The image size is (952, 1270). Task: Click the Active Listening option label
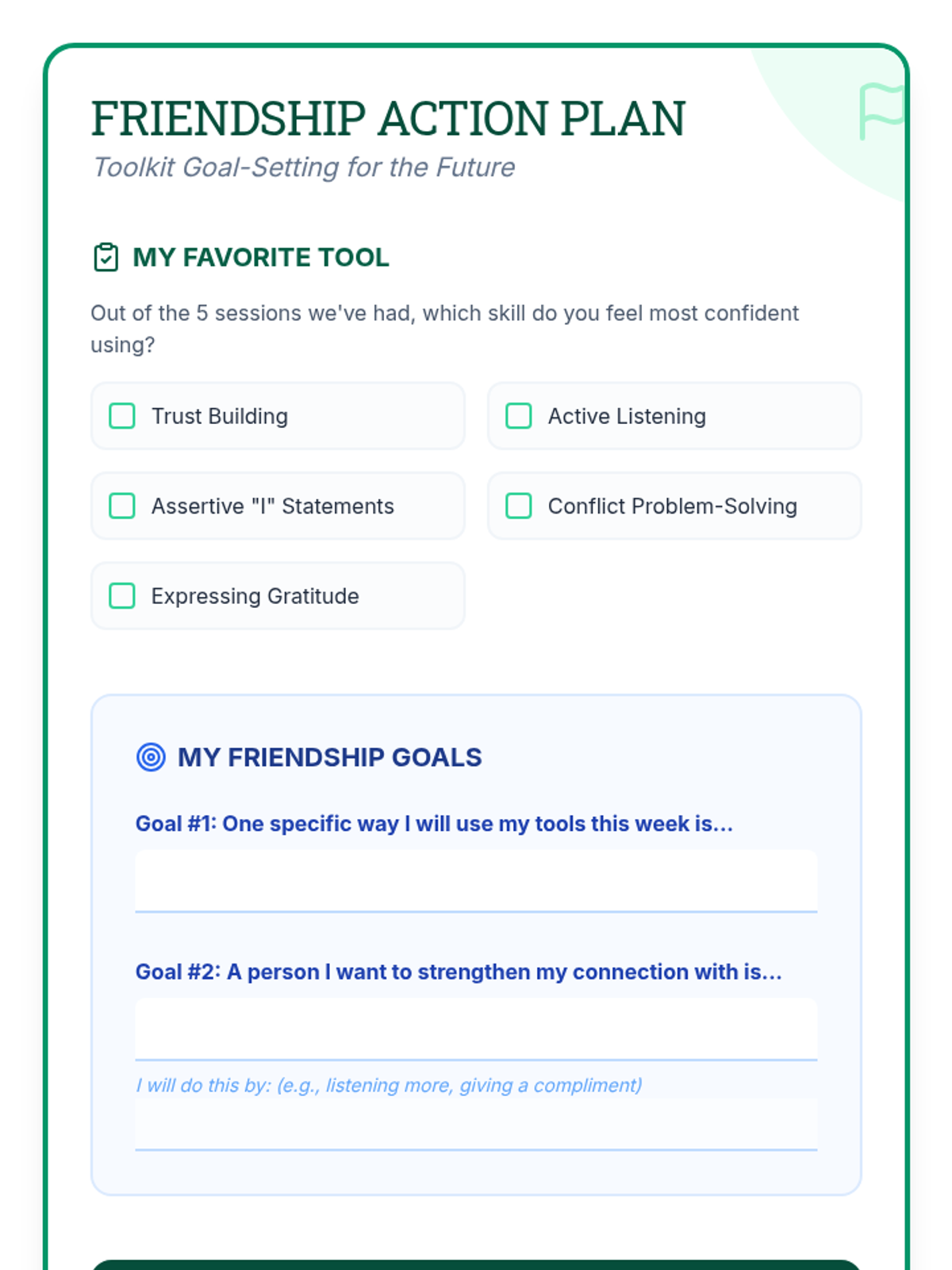point(627,416)
